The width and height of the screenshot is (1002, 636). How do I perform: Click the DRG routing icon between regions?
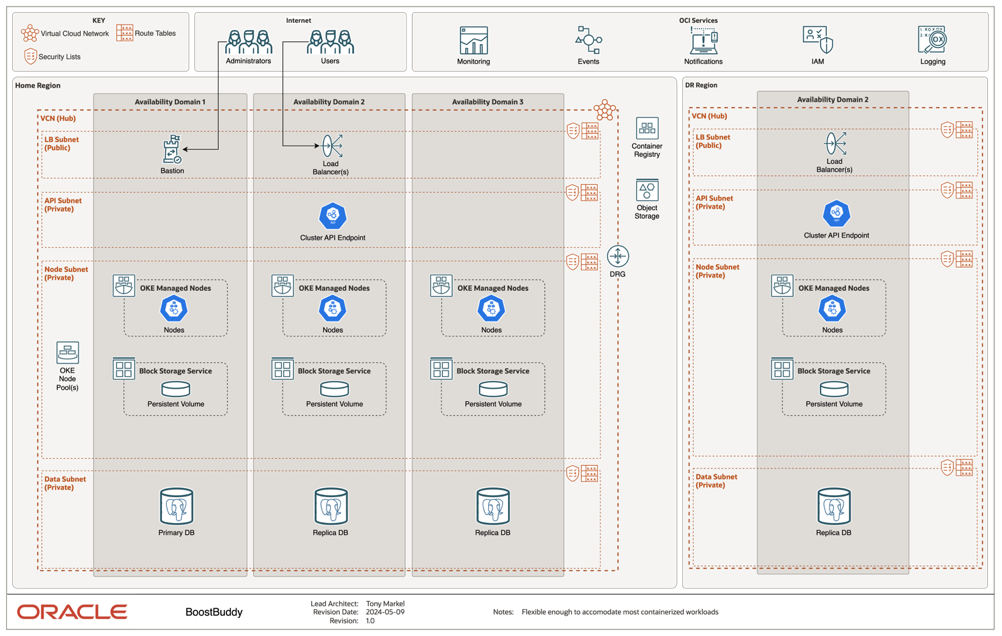pyautogui.click(x=620, y=258)
